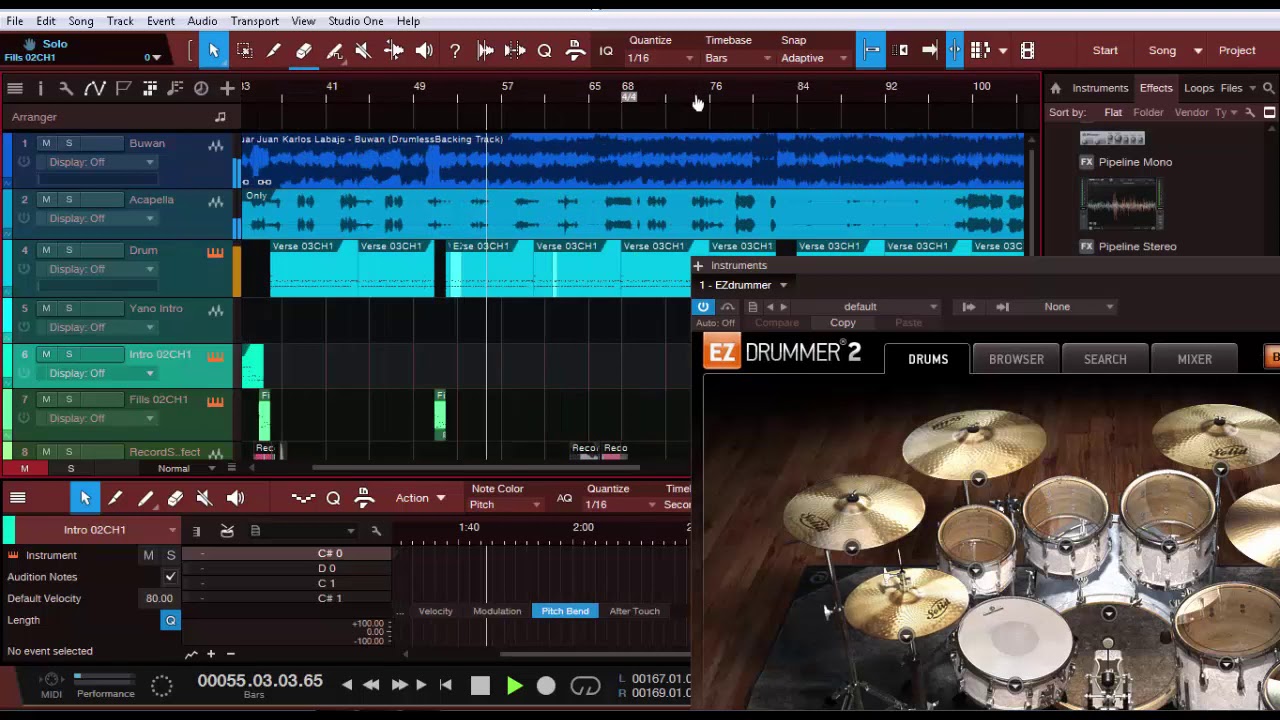Click the Start page button
Screen dimensions: 1280x720
coord(1105,50)
